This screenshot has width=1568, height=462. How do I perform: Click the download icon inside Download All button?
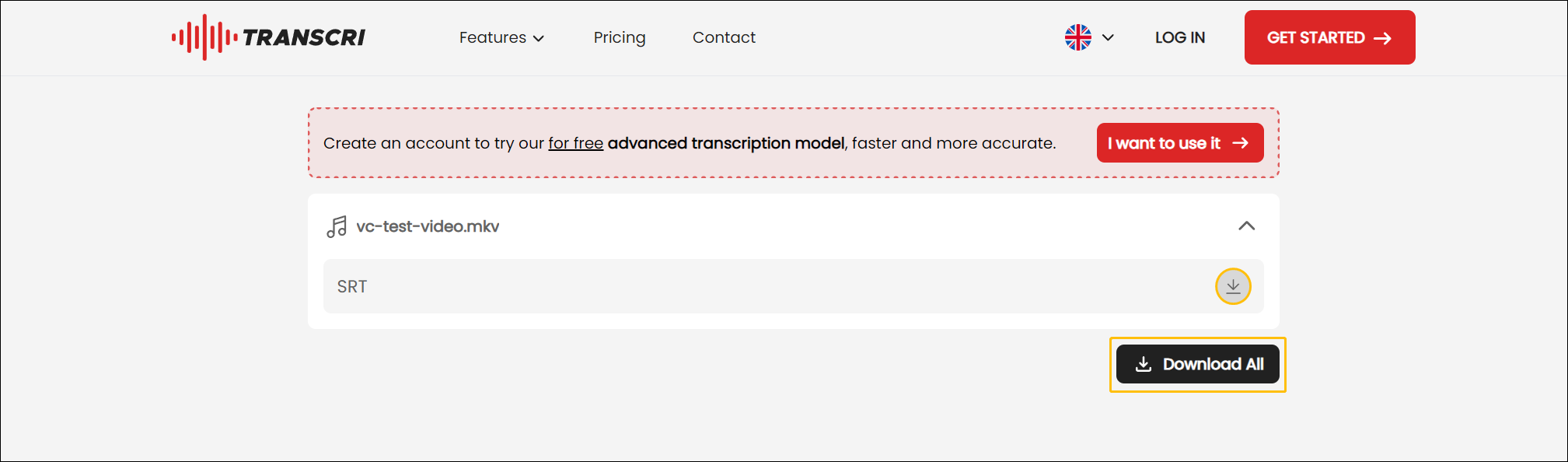pos(1142,364)
